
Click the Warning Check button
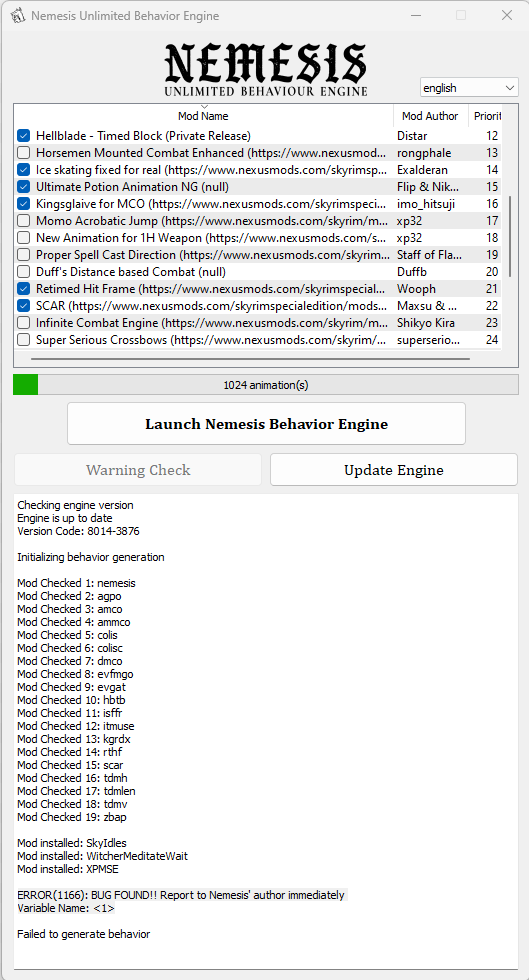click(x=138, y=470)
